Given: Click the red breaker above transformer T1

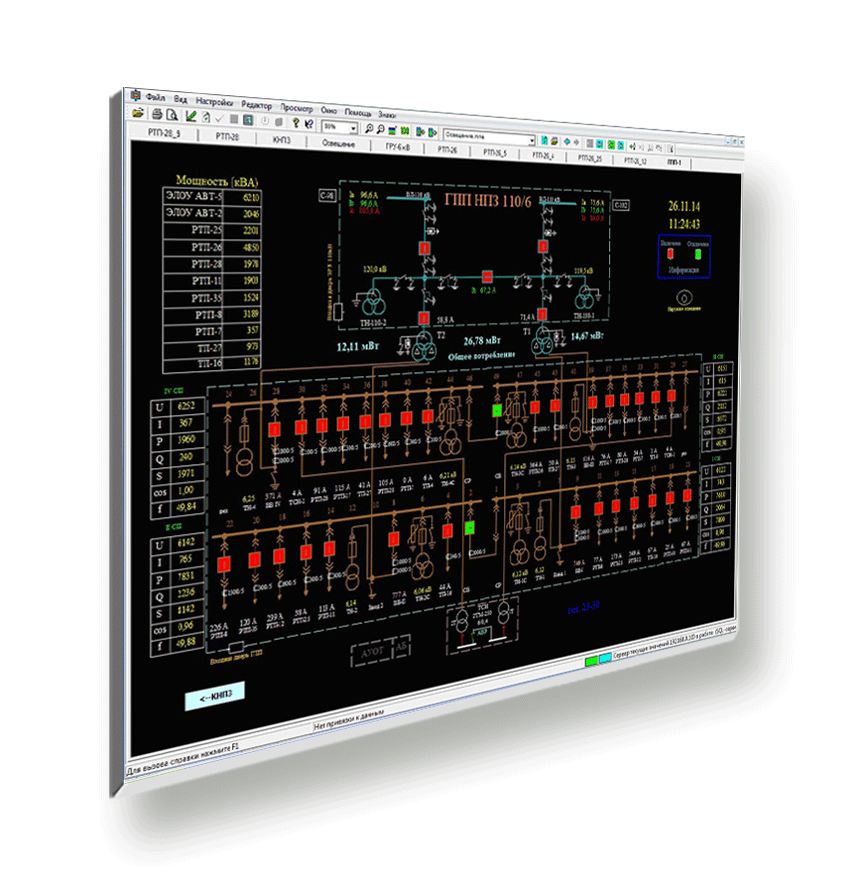Looking at the screenshot, I should click(542, 314).
